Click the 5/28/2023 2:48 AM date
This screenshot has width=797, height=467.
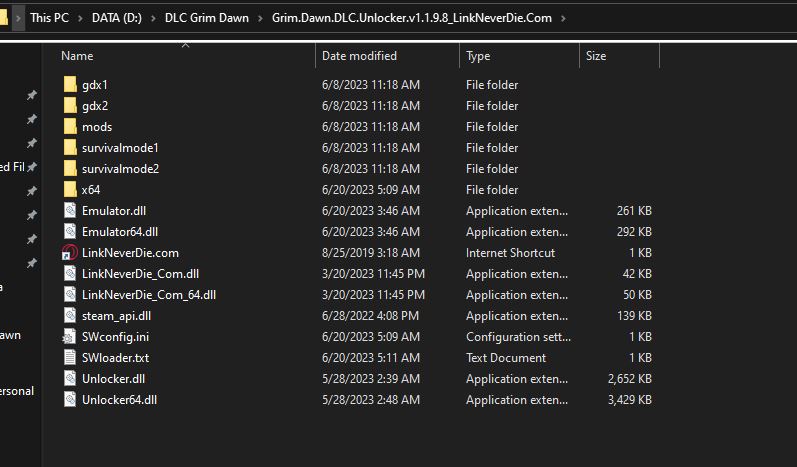(371, 399)
